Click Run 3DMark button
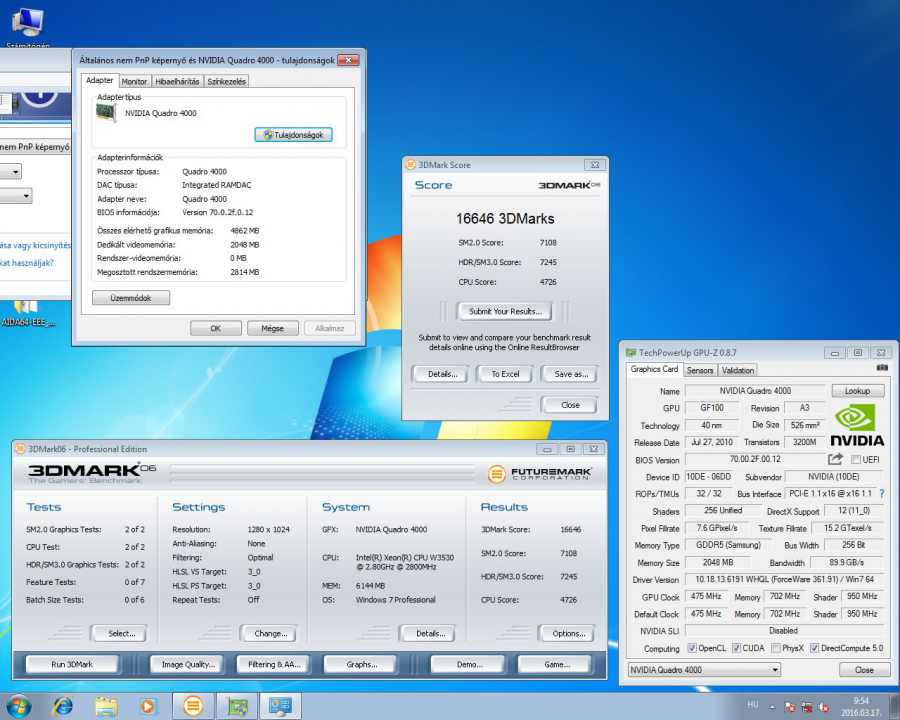The height and width of the screenshot is (720, 900). click(x=72, y=664)
